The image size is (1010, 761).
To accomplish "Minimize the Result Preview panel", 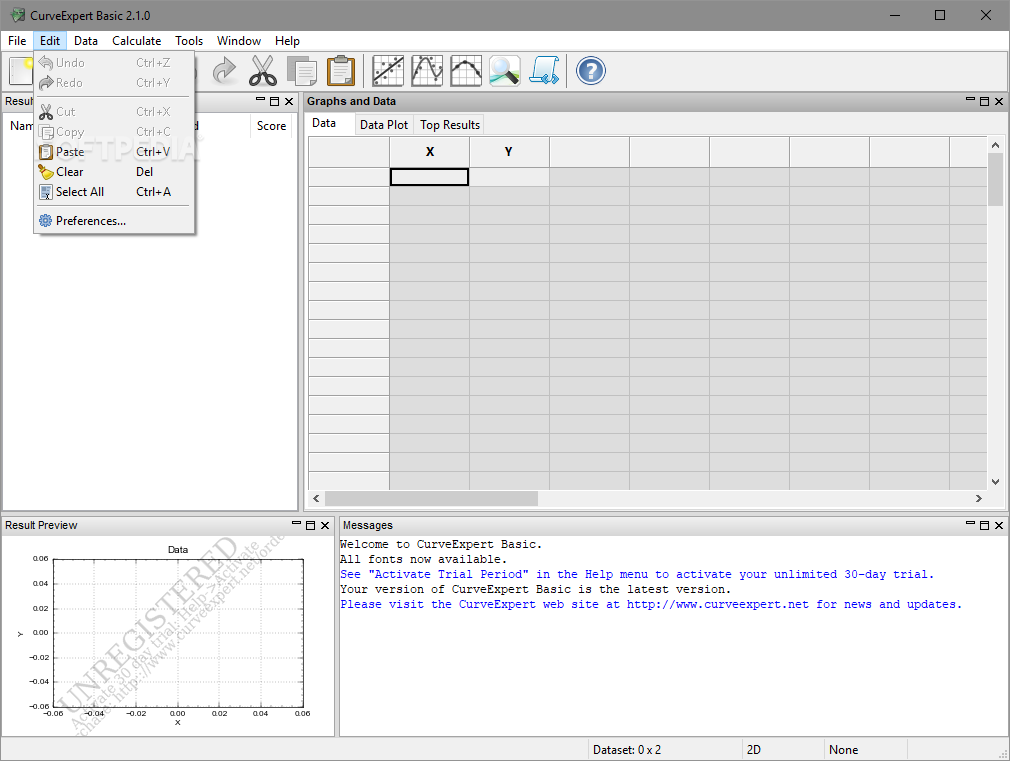I will [296, 525].
